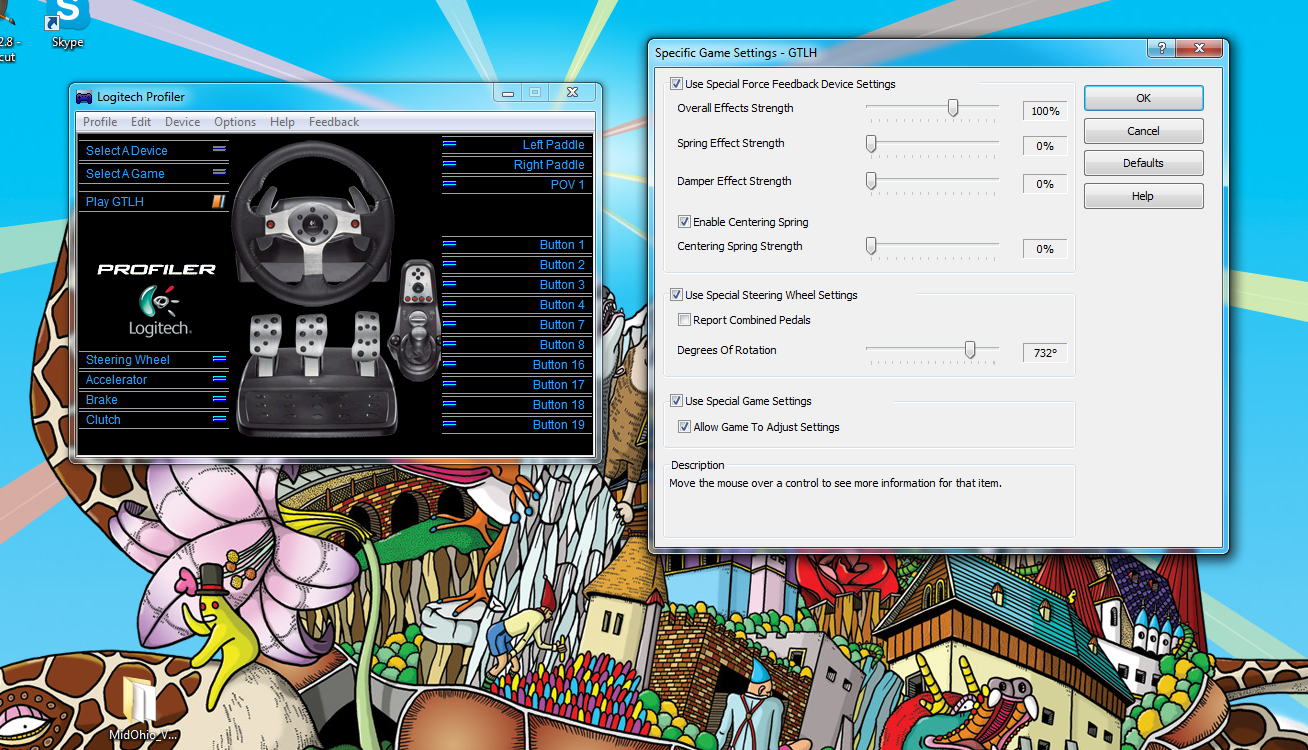
Task: Click the blue indicator beside Left Paddle
Action: tap(449, 144)
